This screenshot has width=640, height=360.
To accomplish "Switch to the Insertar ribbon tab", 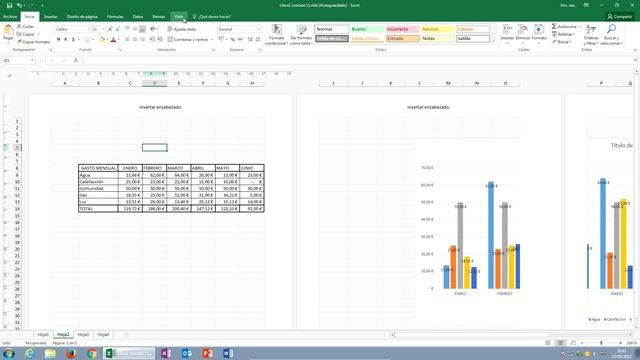I will (51, 17).
